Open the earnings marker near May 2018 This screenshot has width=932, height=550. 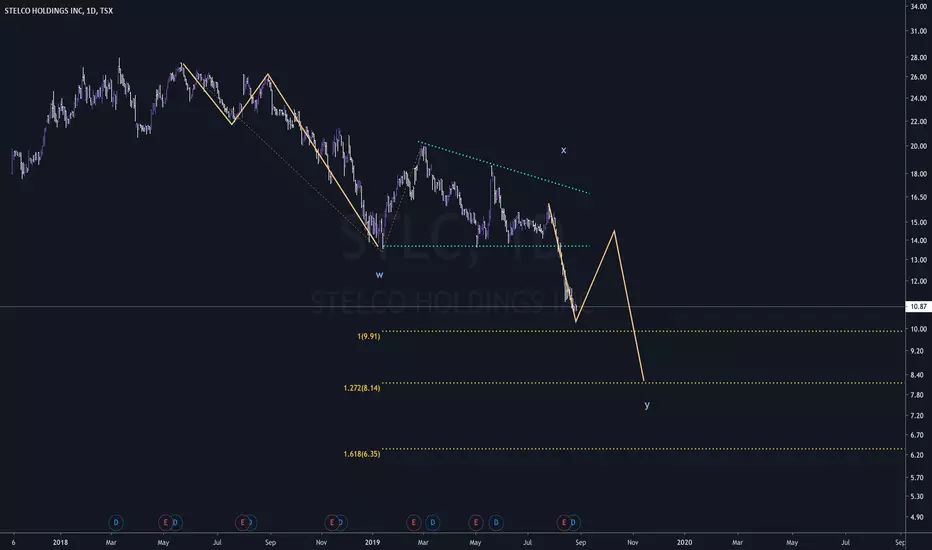click(x=165, y=523)
